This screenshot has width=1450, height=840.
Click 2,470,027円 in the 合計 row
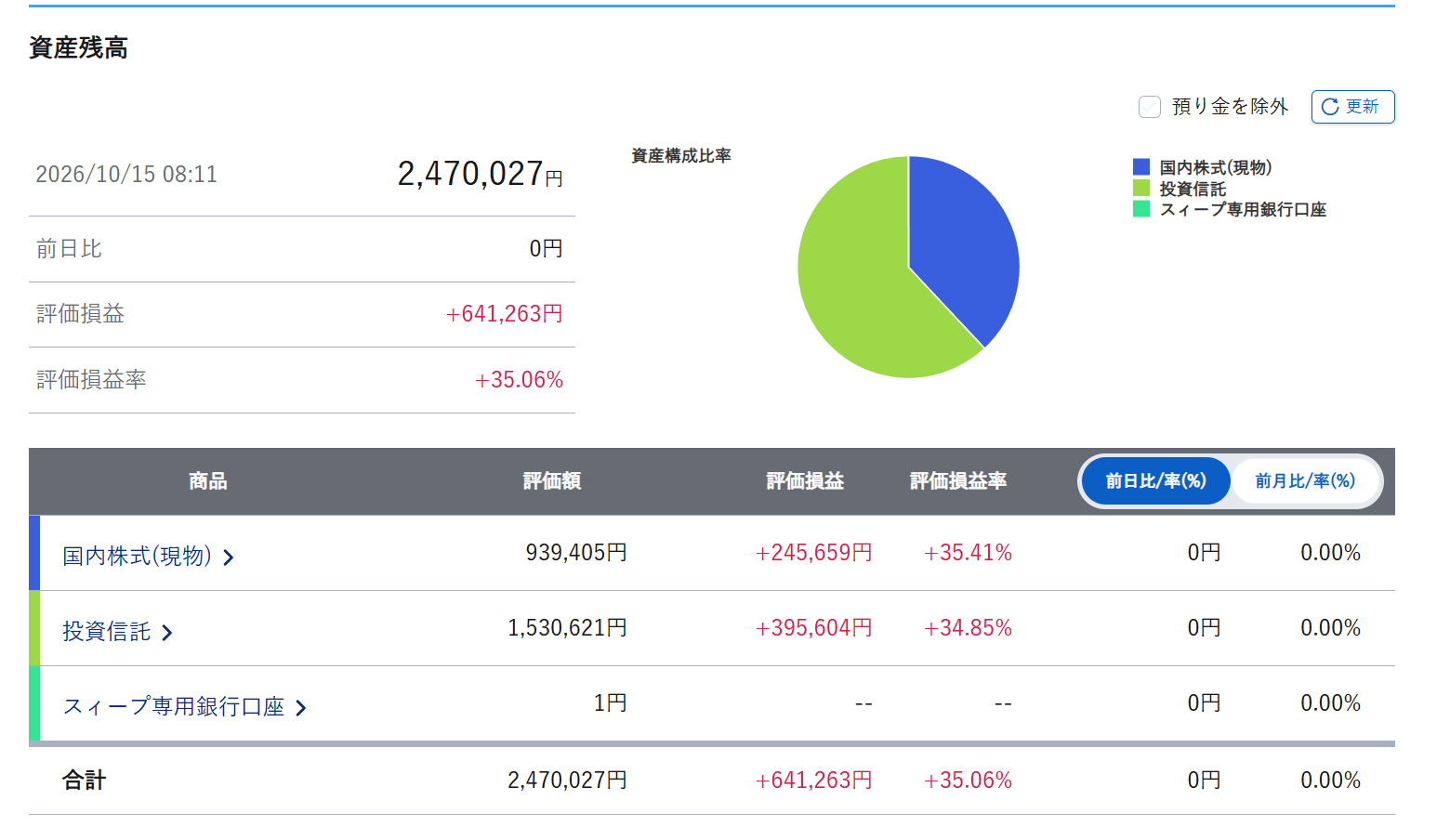(567, 781)
